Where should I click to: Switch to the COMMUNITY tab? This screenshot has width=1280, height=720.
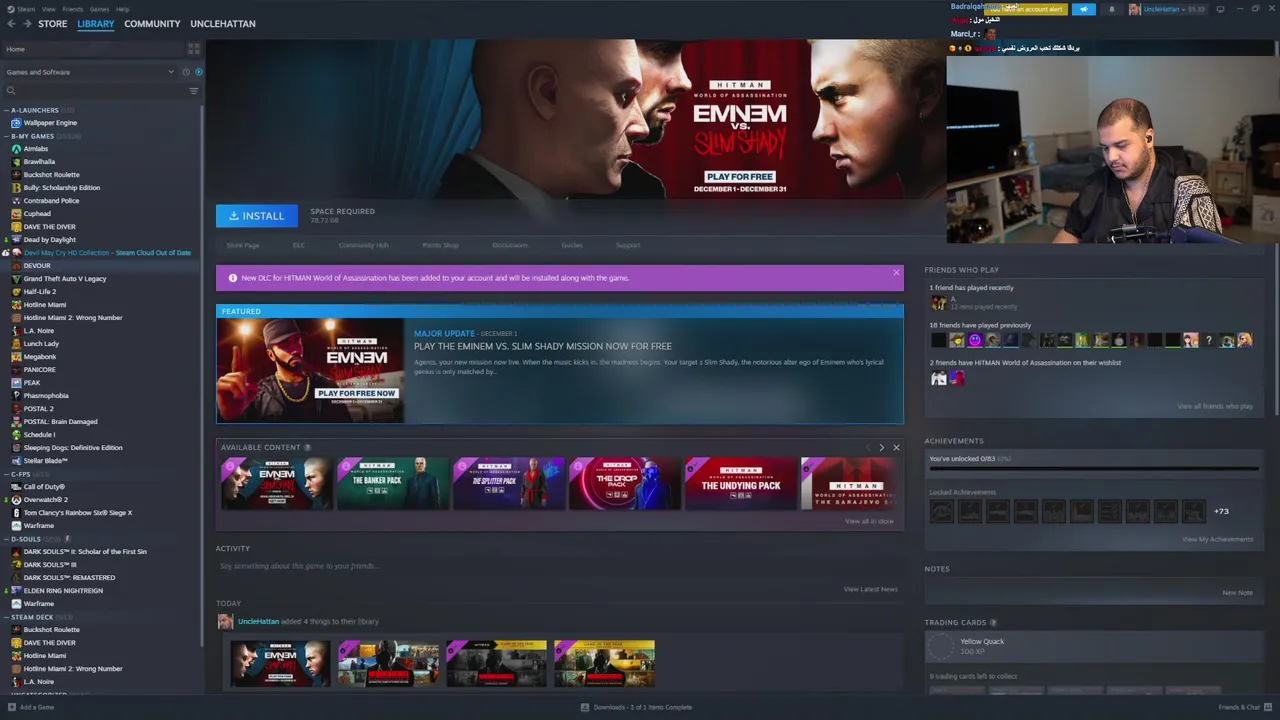coord(152,24)
